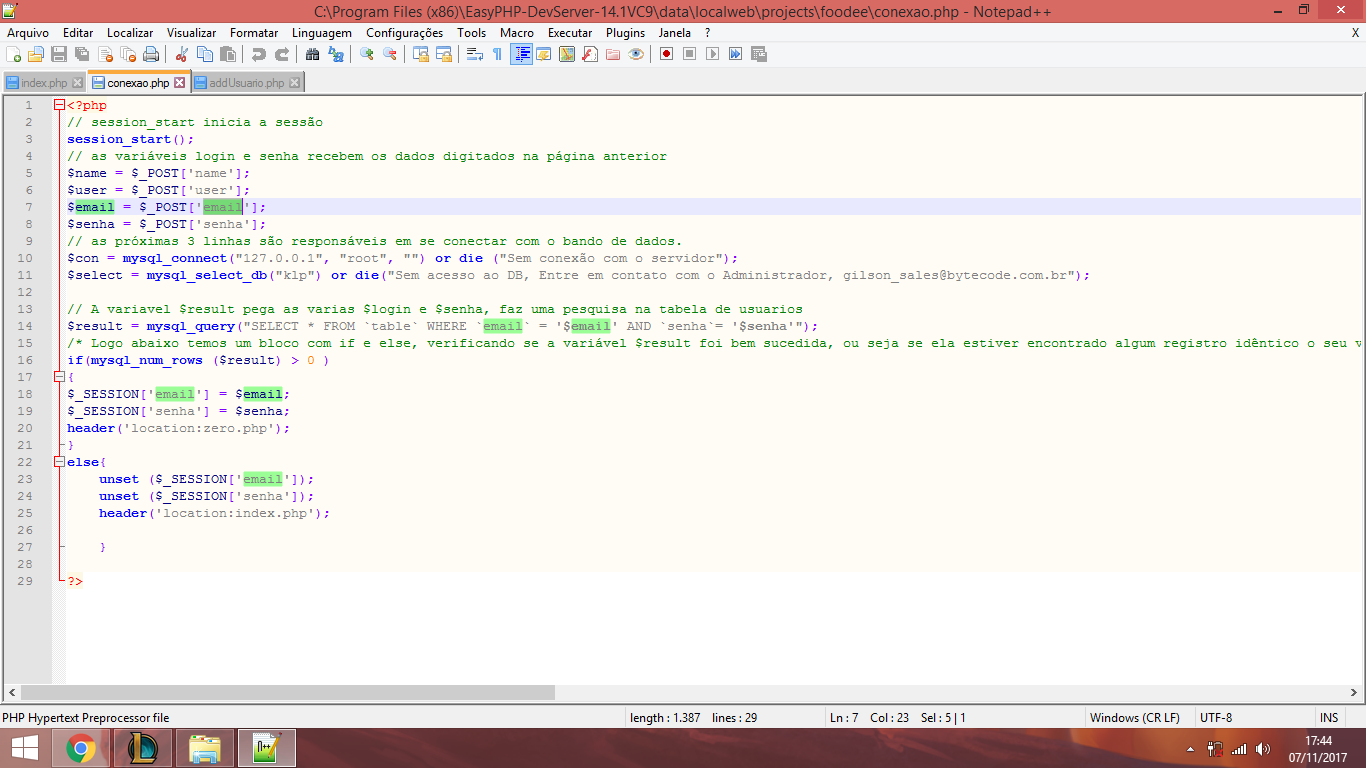Toggle the indent guide button
Screen dimensions: 1366x768
coord(521,54)
